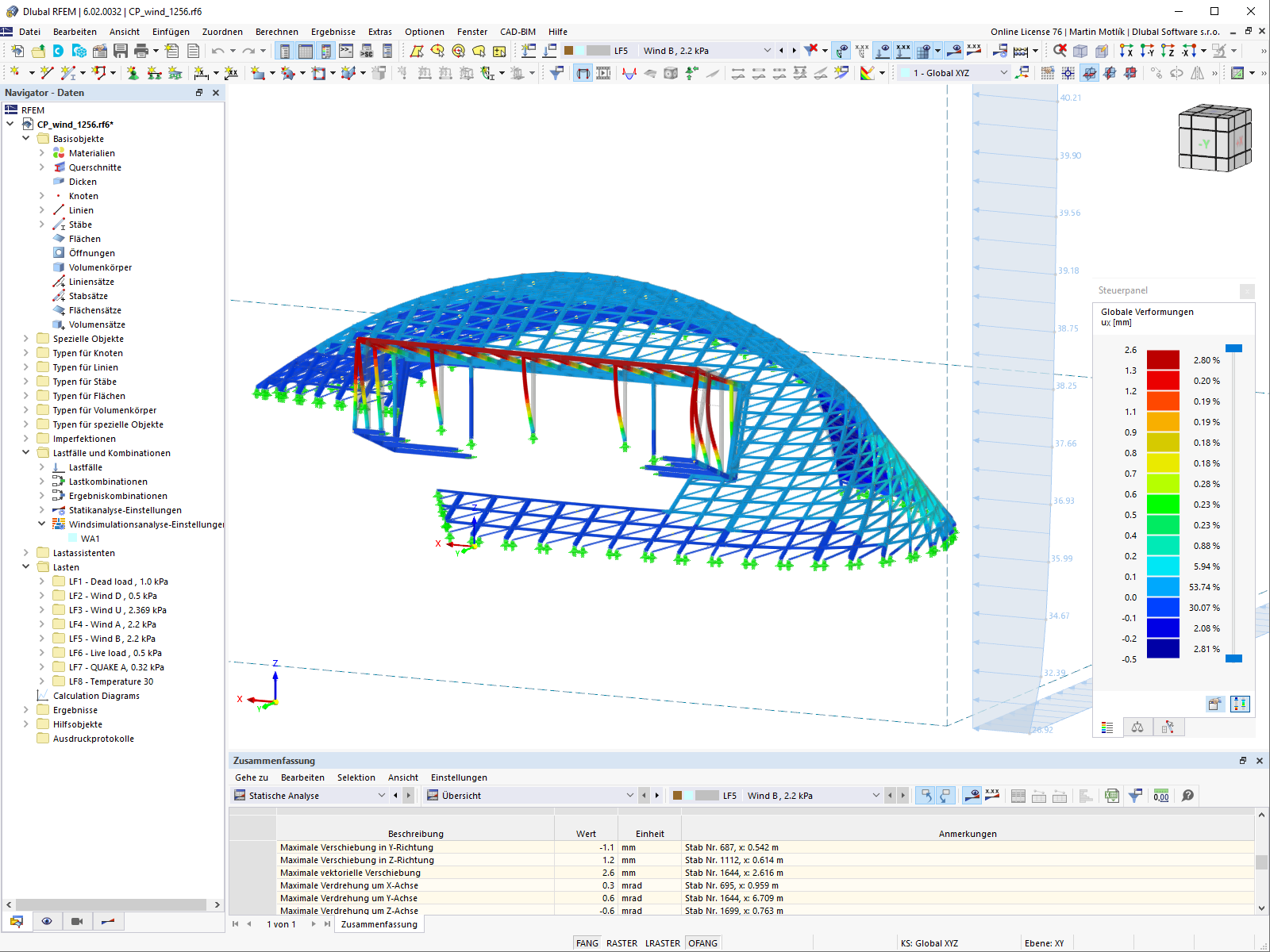
Task: Click Gehe zu in the summary panel
Action: coord(252,777)
